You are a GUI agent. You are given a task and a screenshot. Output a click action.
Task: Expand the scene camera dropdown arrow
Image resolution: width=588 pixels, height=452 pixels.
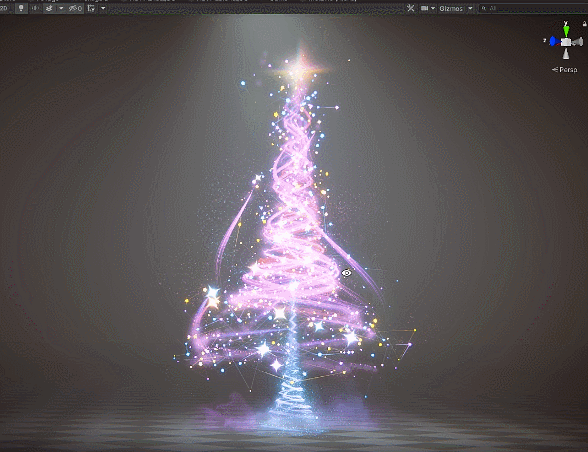click(433, 8)
